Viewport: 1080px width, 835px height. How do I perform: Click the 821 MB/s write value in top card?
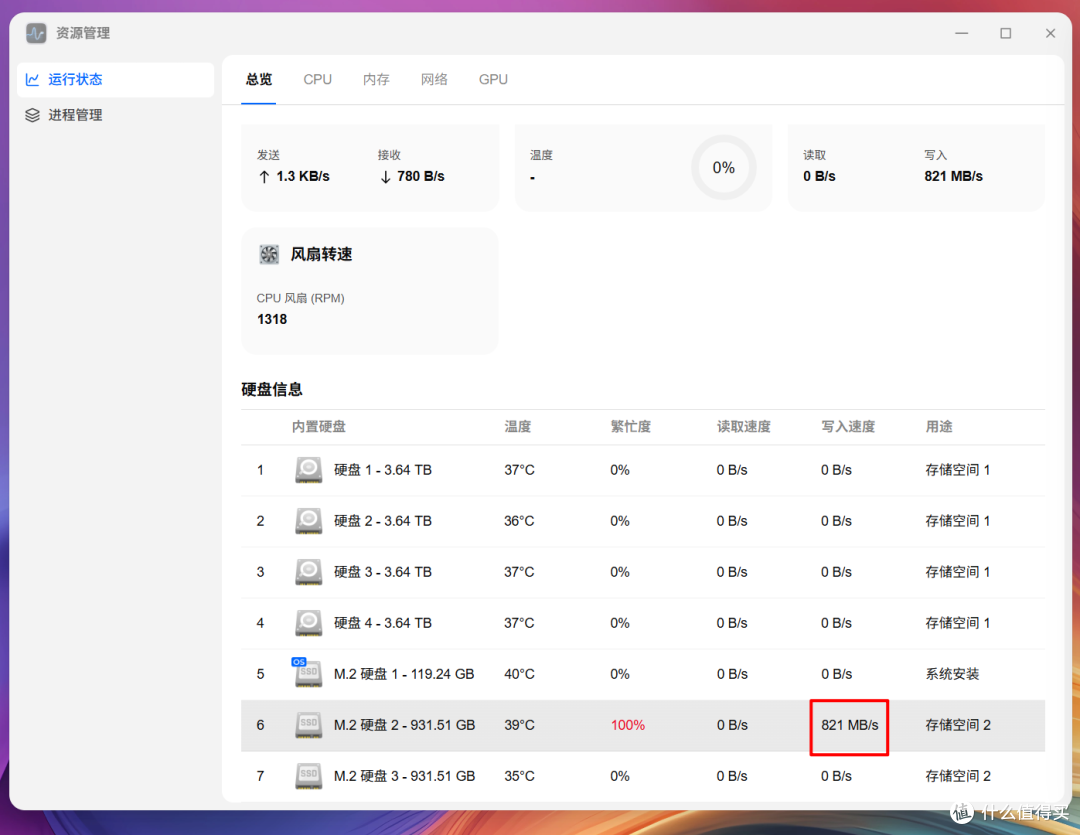[x=953, y=177]
